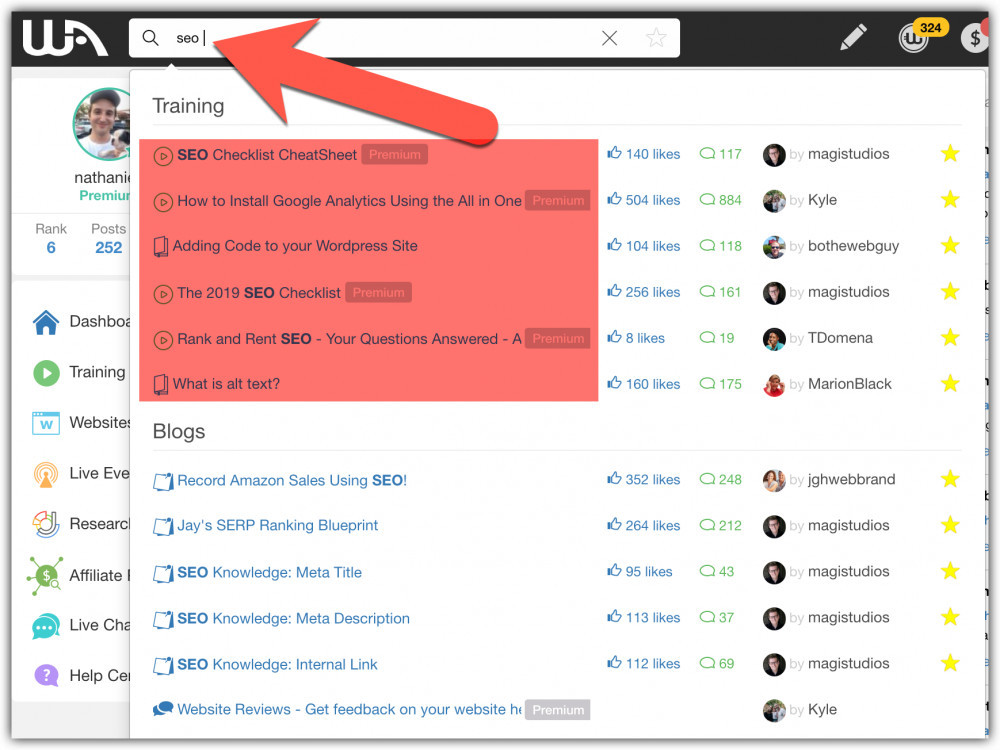
Task: Click 140 likes thumbs-up icon
Action: tap(614, 152)
